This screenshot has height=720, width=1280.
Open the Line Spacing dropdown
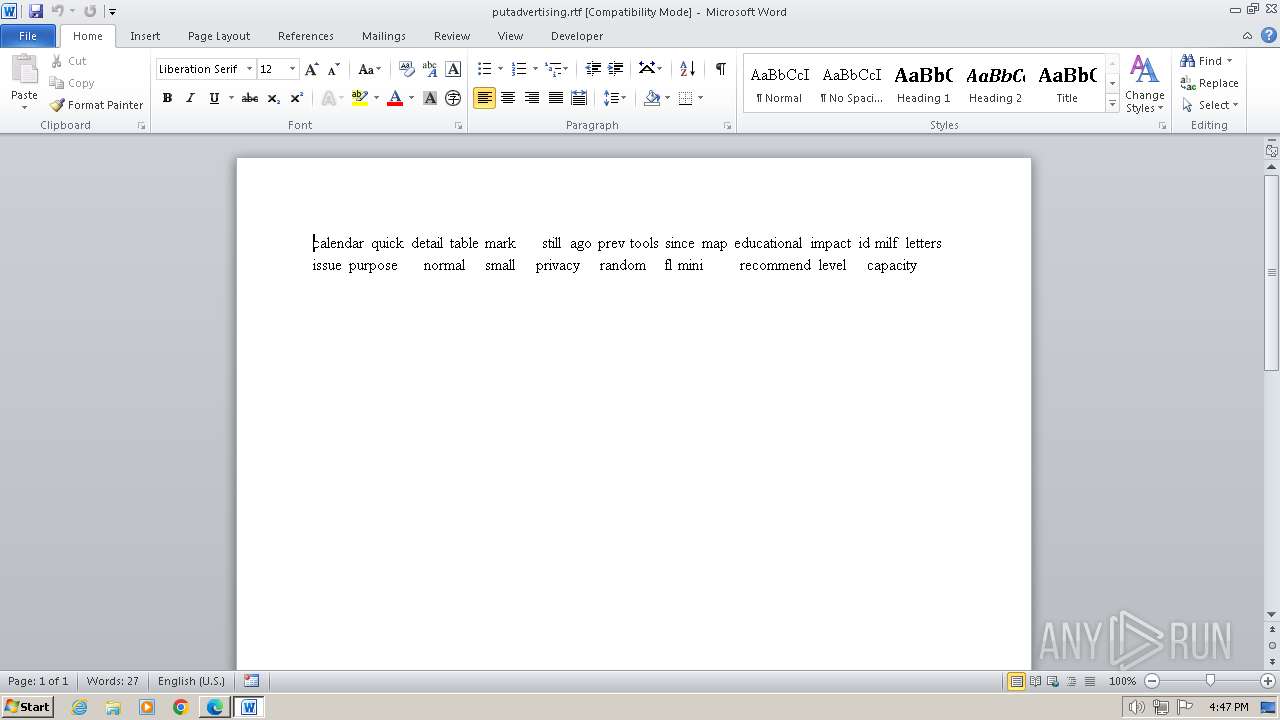[615, 98]
